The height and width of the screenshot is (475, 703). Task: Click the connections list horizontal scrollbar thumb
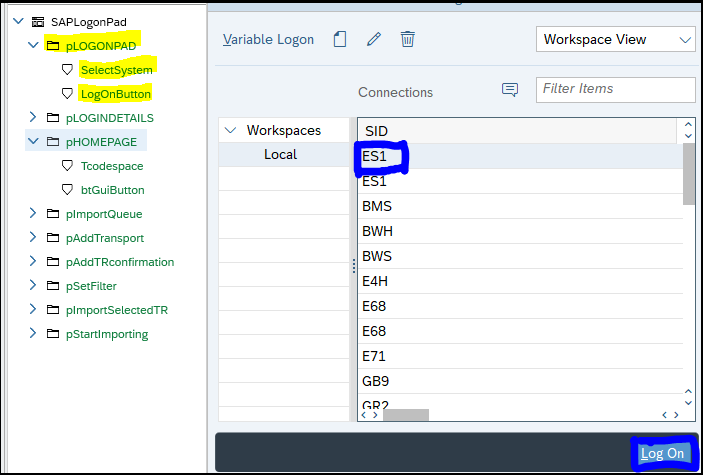coord(406,415)
